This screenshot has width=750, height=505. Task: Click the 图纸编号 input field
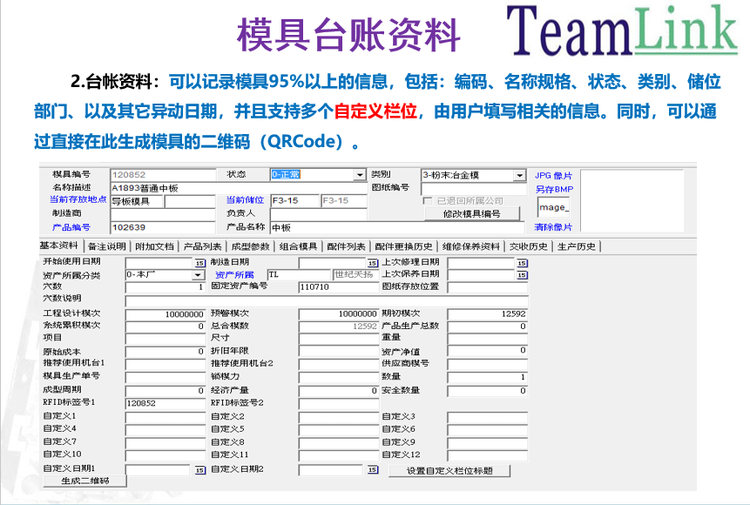(x=474, y=188)
